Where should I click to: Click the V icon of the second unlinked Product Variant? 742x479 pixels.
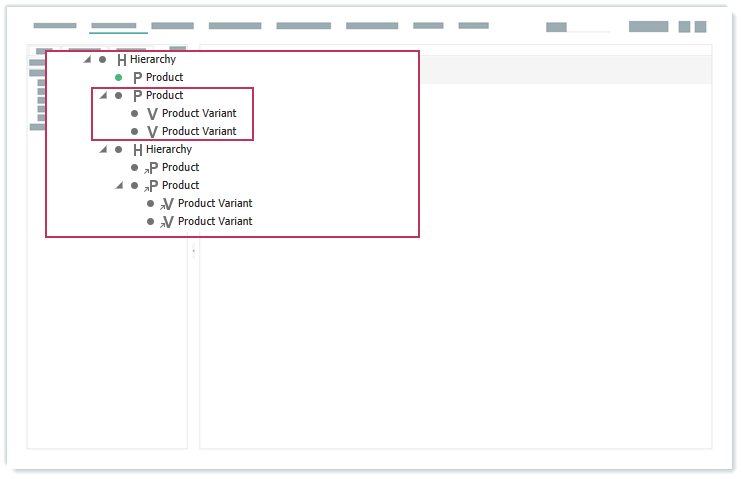pos(152,132)
